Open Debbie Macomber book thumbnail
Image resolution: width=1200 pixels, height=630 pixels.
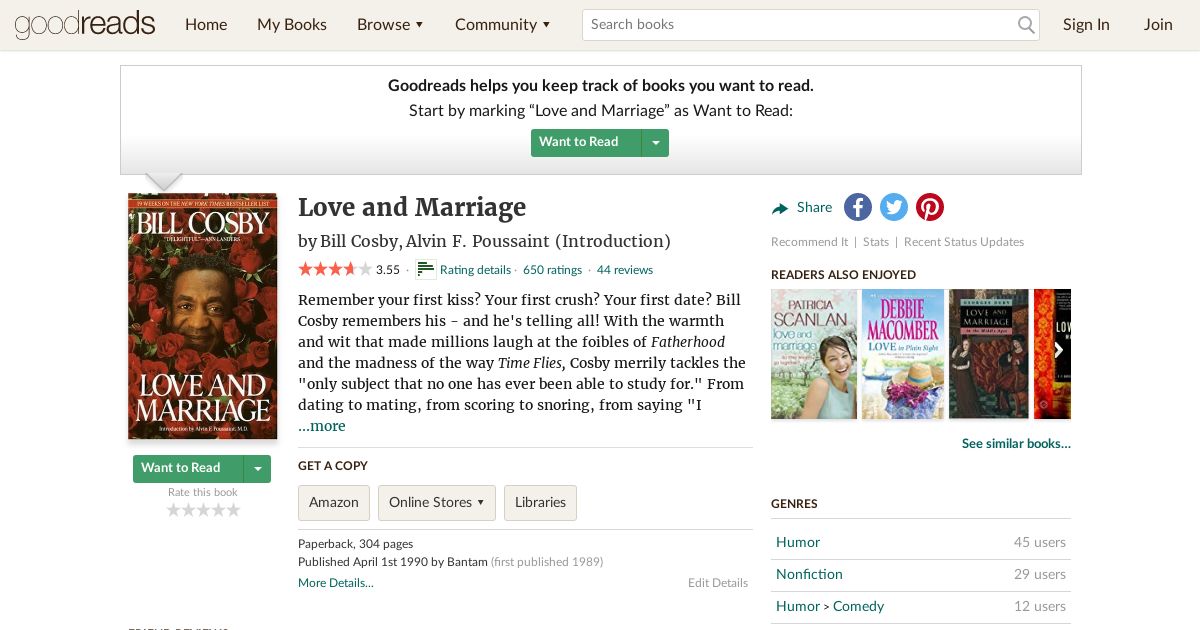903,354
